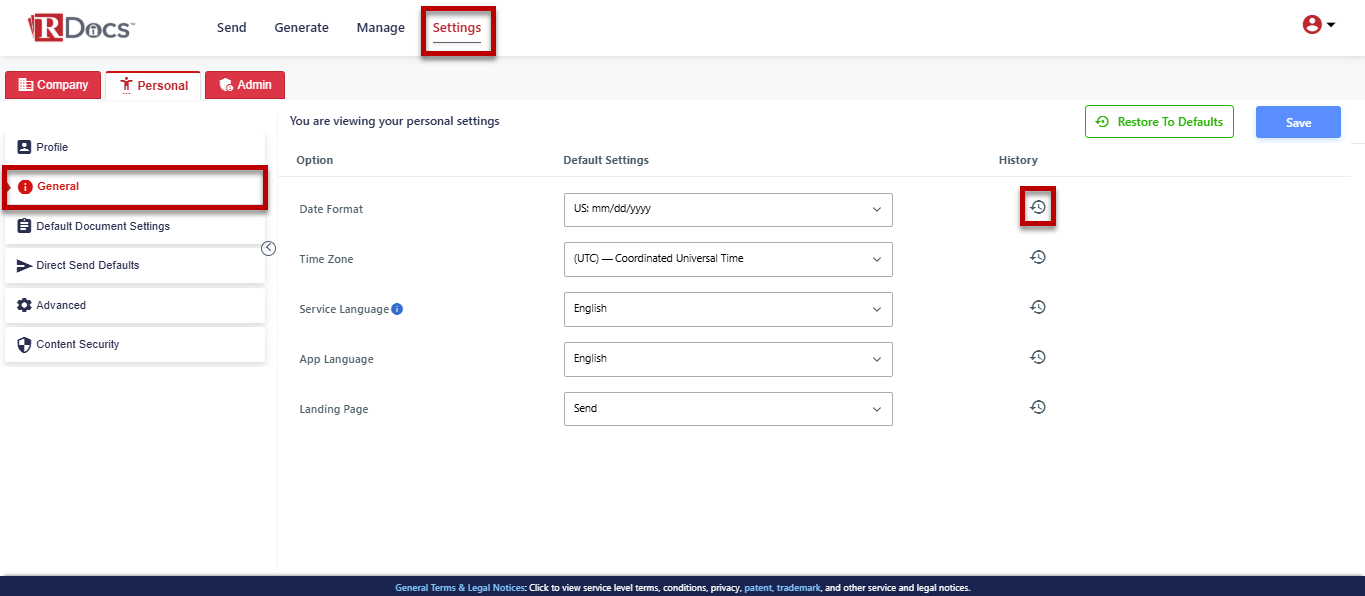Show Service Language history icon

click(x=1038, y=307)
